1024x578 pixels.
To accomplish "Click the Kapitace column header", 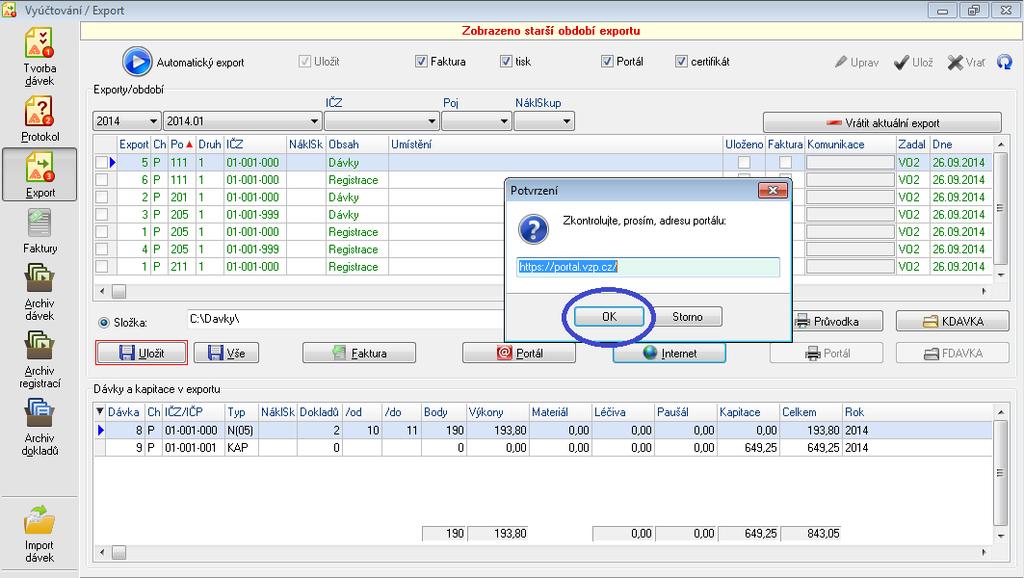I will (747, 412).
